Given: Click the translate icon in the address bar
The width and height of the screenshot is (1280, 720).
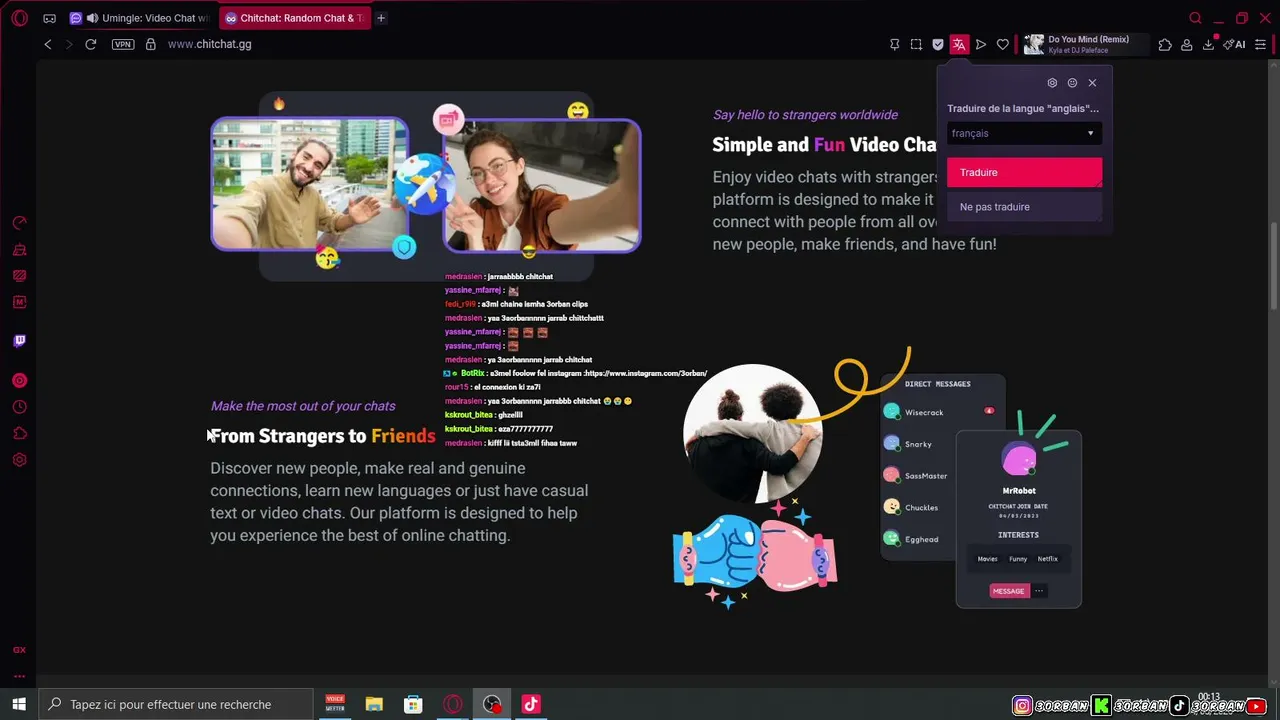Looking at the screenshot, I should (x=959, y=44).
